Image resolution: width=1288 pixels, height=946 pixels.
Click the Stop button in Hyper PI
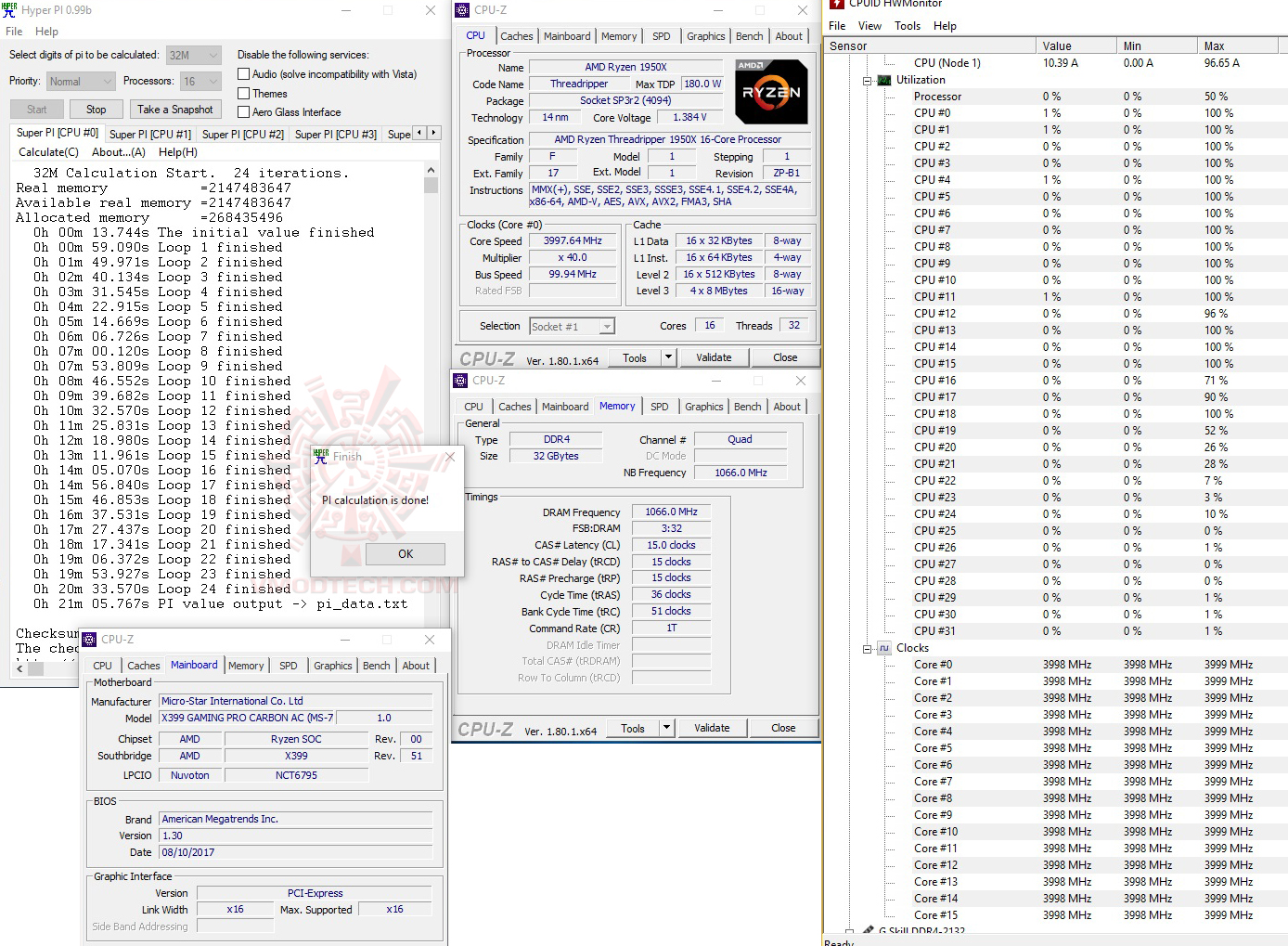click(x=97, y=110)
